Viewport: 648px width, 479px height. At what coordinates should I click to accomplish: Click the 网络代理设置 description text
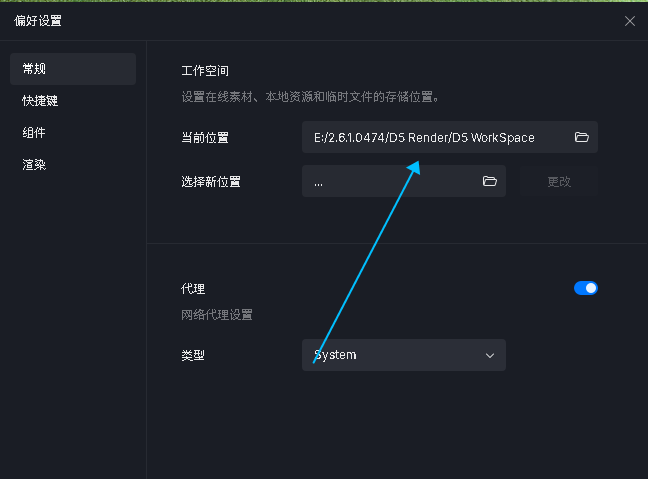tap(217, 315)
